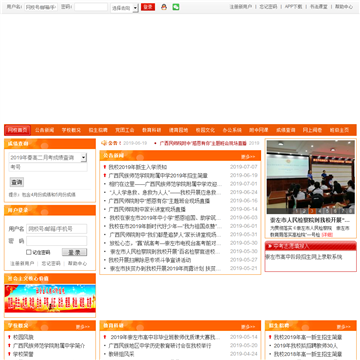Click the 考号 input under 成绩查询
360x360 pixels.
click(48, 167)
